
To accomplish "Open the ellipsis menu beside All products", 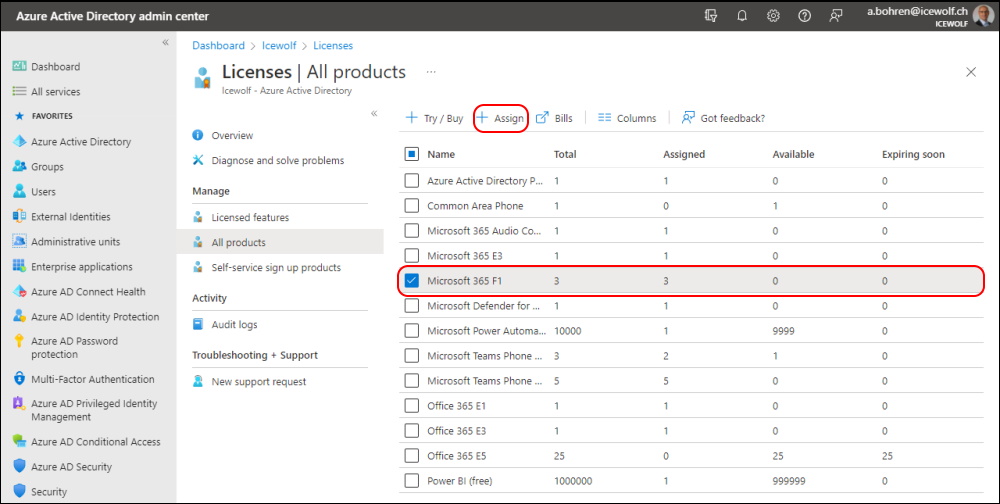I will click(431, 72).
